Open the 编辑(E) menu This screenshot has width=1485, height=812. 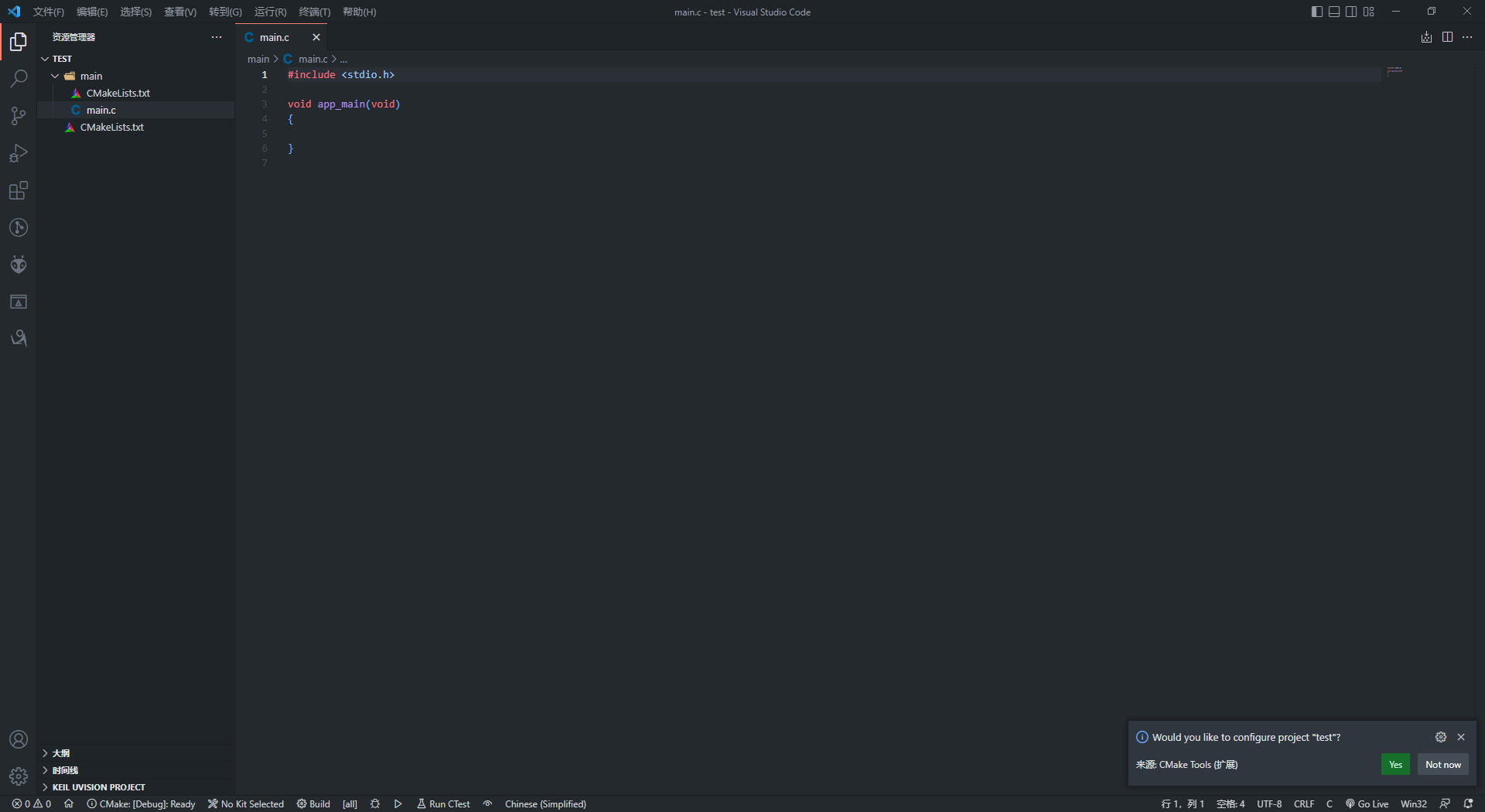pos(92,12)
